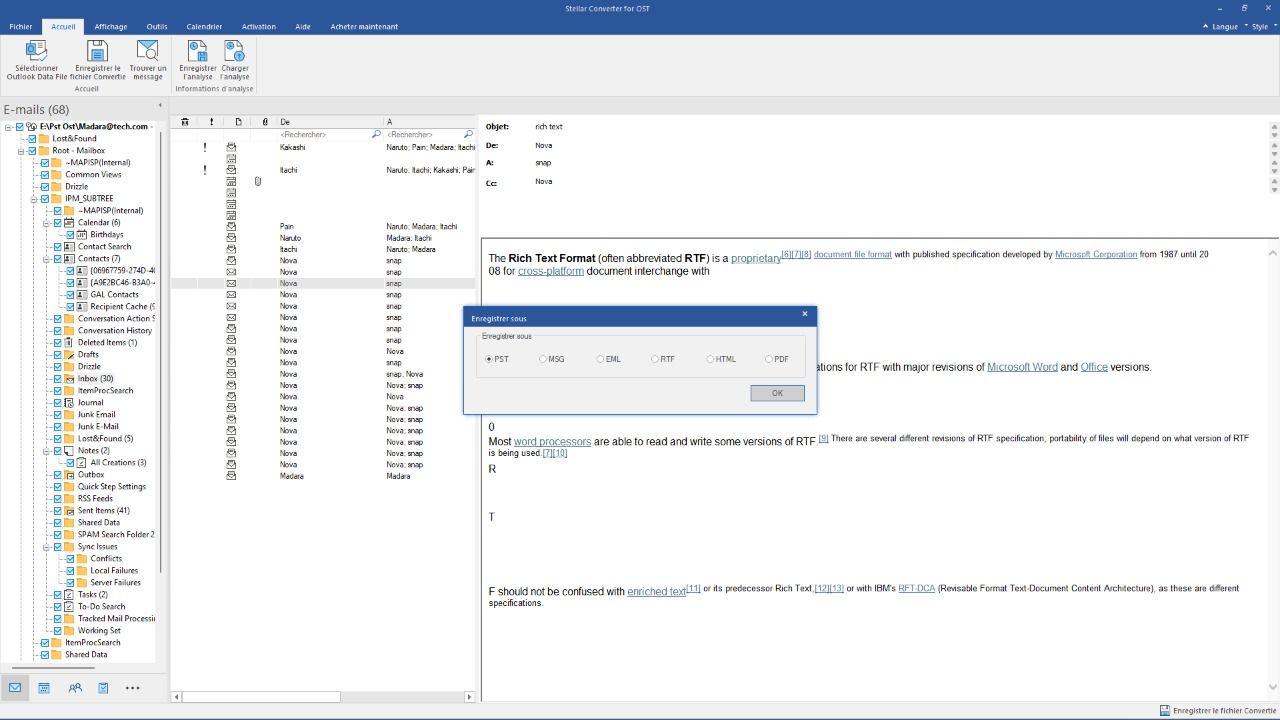Image resolution: width=1280 pixels, height=720 pixels.
Task: Click importance flag in Itachi row
Action: pos(205,170)
